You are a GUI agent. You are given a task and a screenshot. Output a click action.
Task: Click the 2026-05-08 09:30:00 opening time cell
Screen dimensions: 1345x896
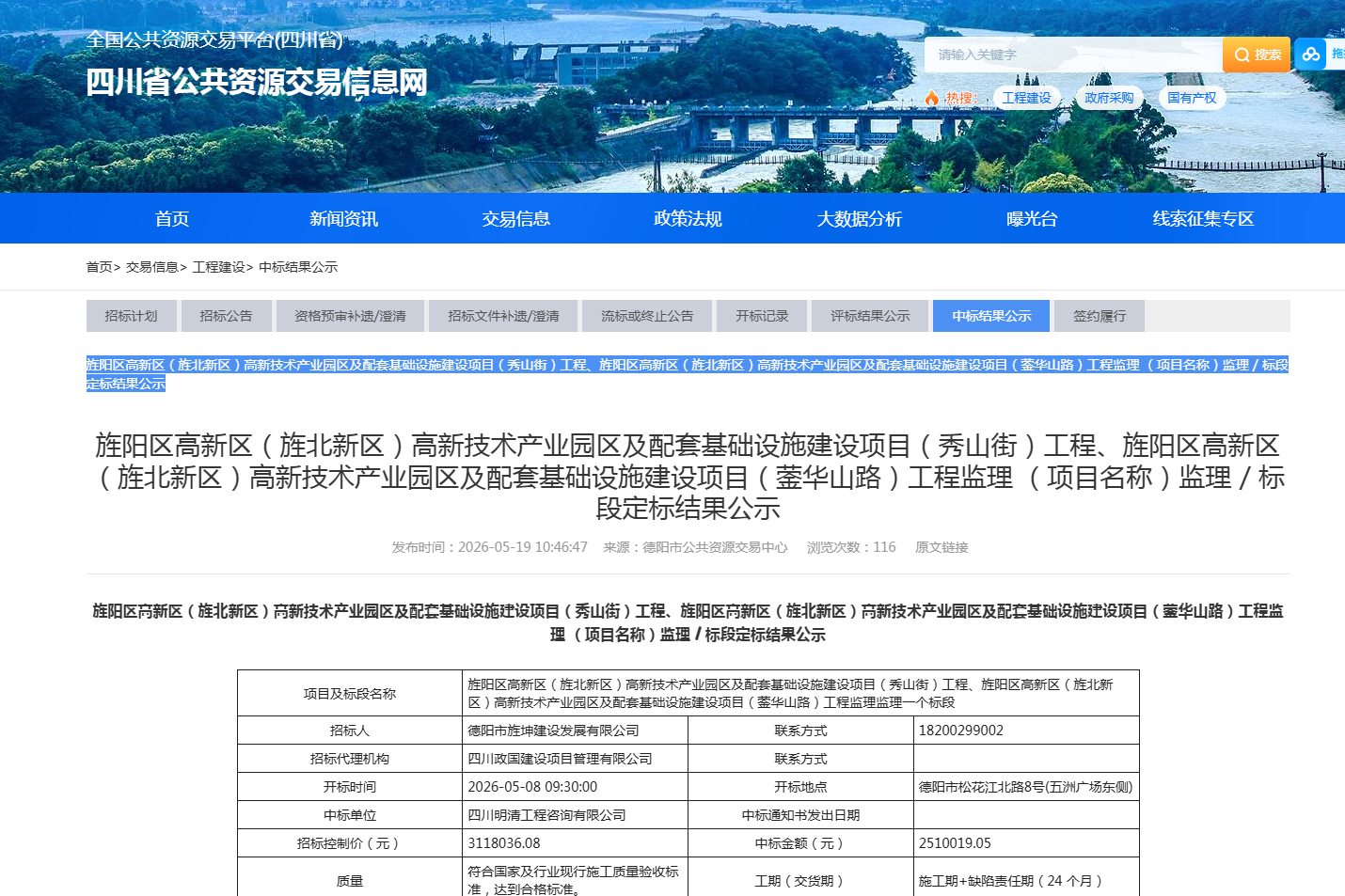coord(576,787)
